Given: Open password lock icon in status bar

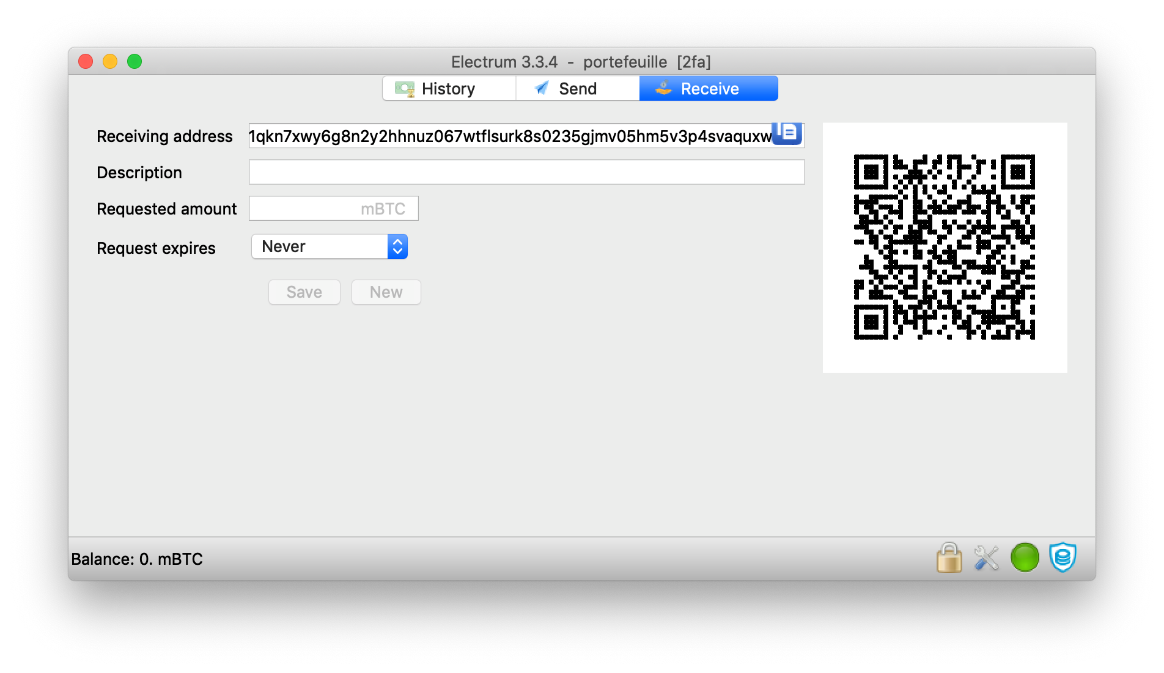Looking at the screenshot, I should tap(949, 557).
